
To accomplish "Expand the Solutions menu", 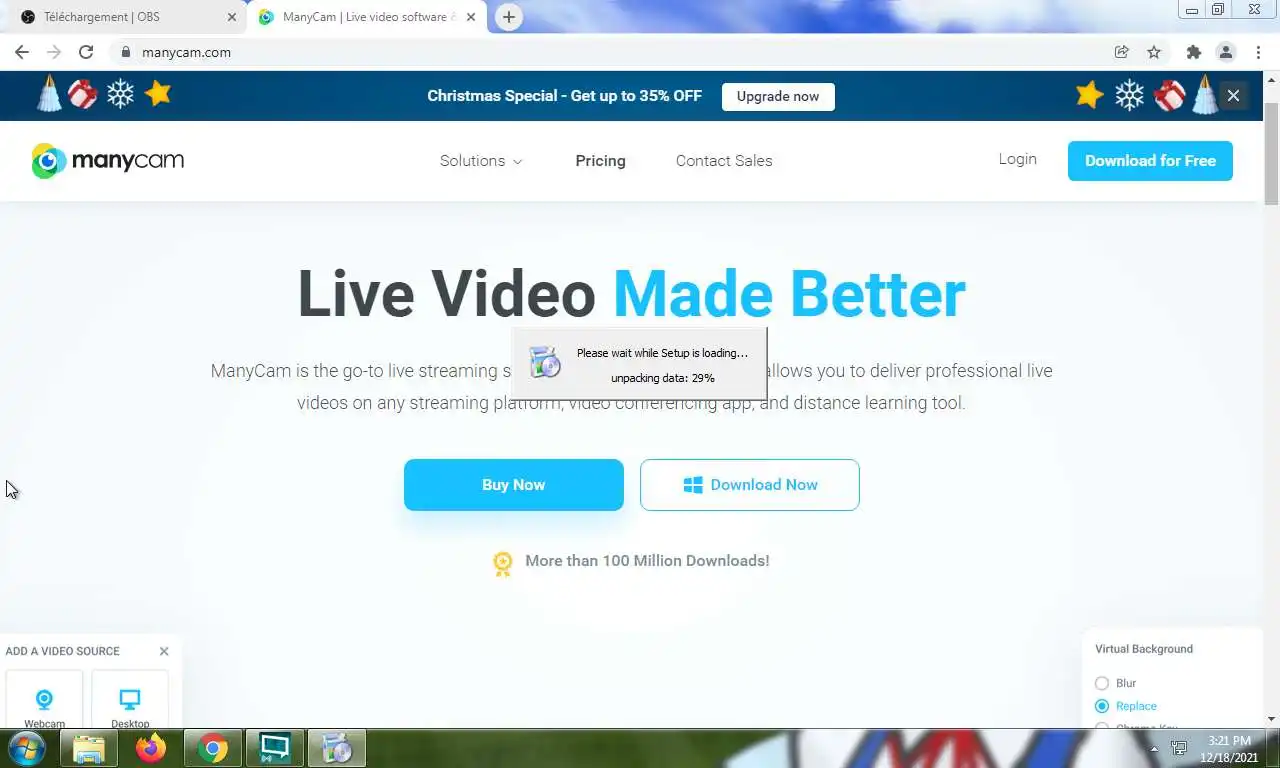I will [x=481, y=161].
